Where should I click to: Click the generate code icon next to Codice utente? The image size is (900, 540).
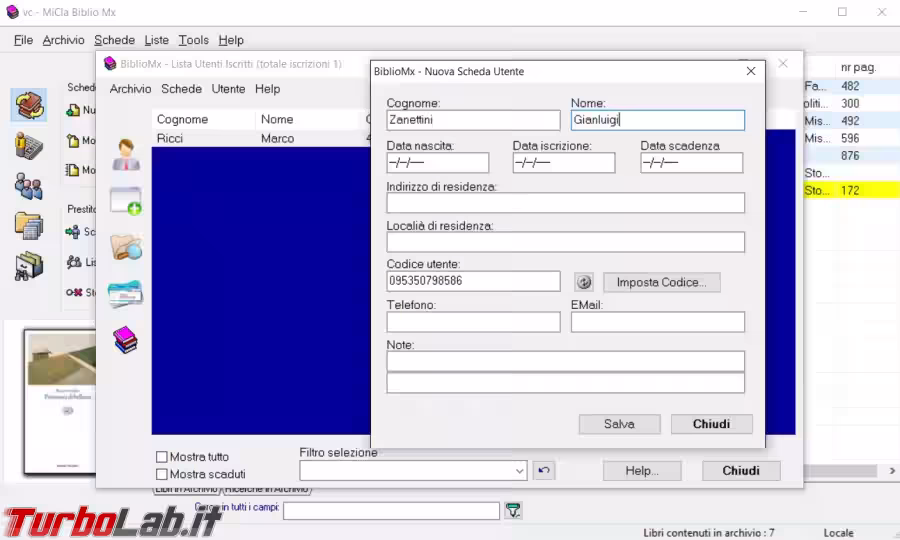[584, 282]
